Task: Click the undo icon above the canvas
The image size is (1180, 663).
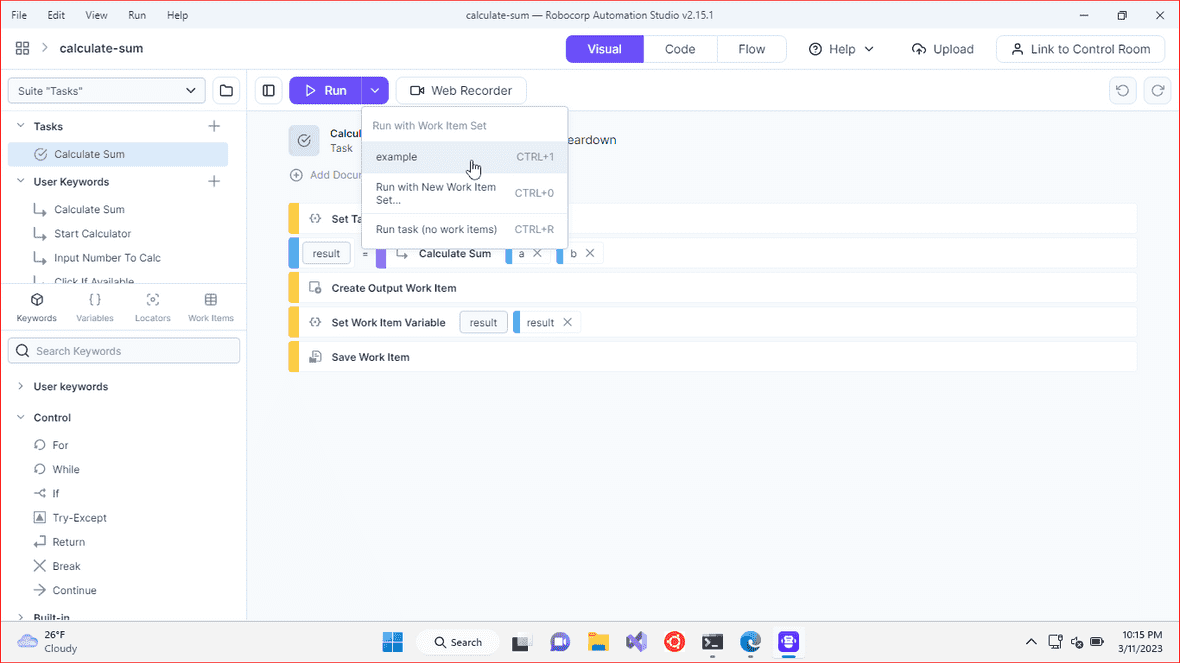Action: pos(1122,90)
